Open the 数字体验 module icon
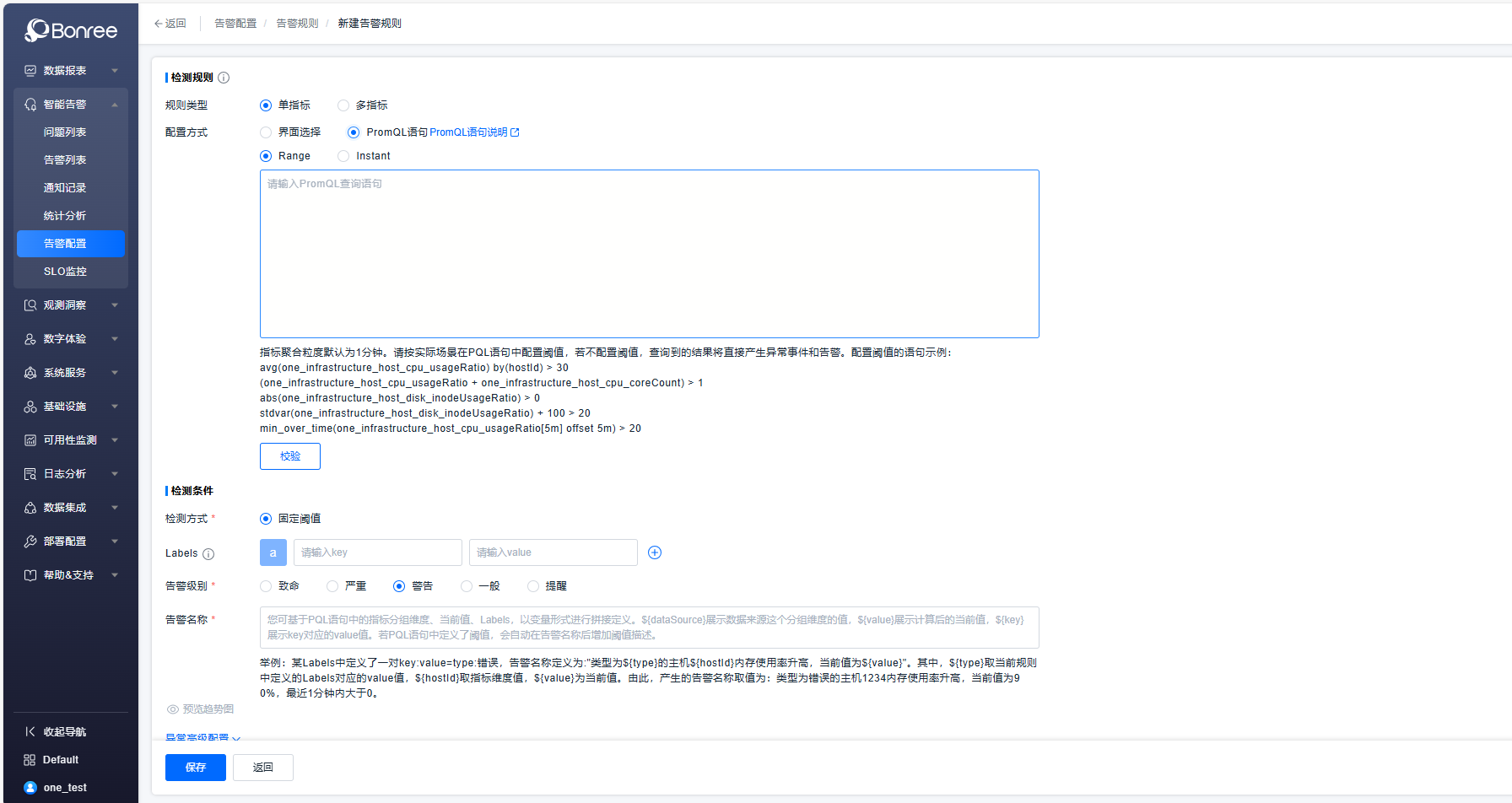Viewport: 1512px width, 803px height. pos(30,338)
